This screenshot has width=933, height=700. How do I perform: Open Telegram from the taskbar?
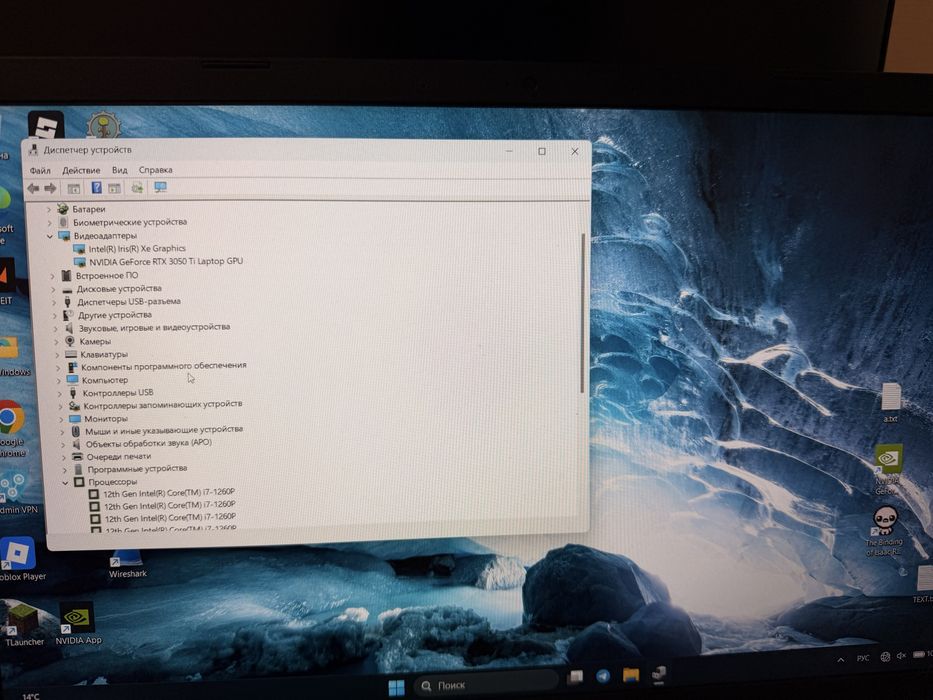[603, 676]
